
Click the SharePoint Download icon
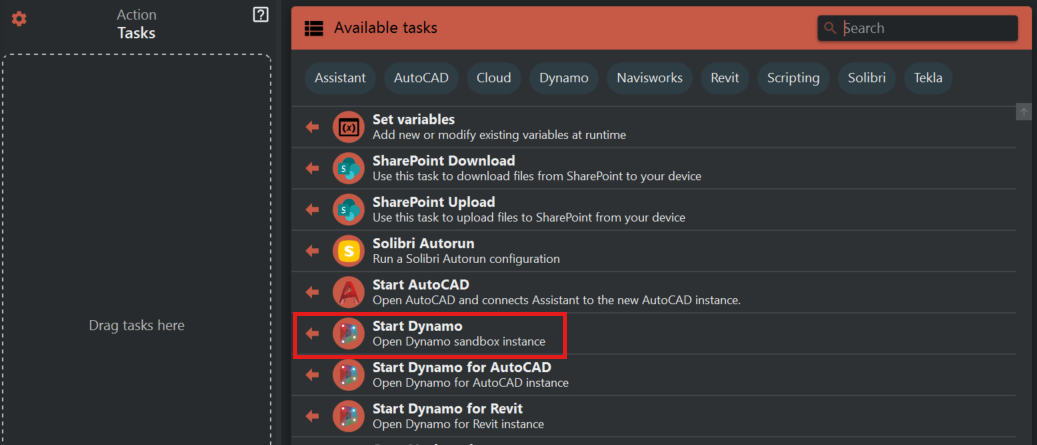349,168
